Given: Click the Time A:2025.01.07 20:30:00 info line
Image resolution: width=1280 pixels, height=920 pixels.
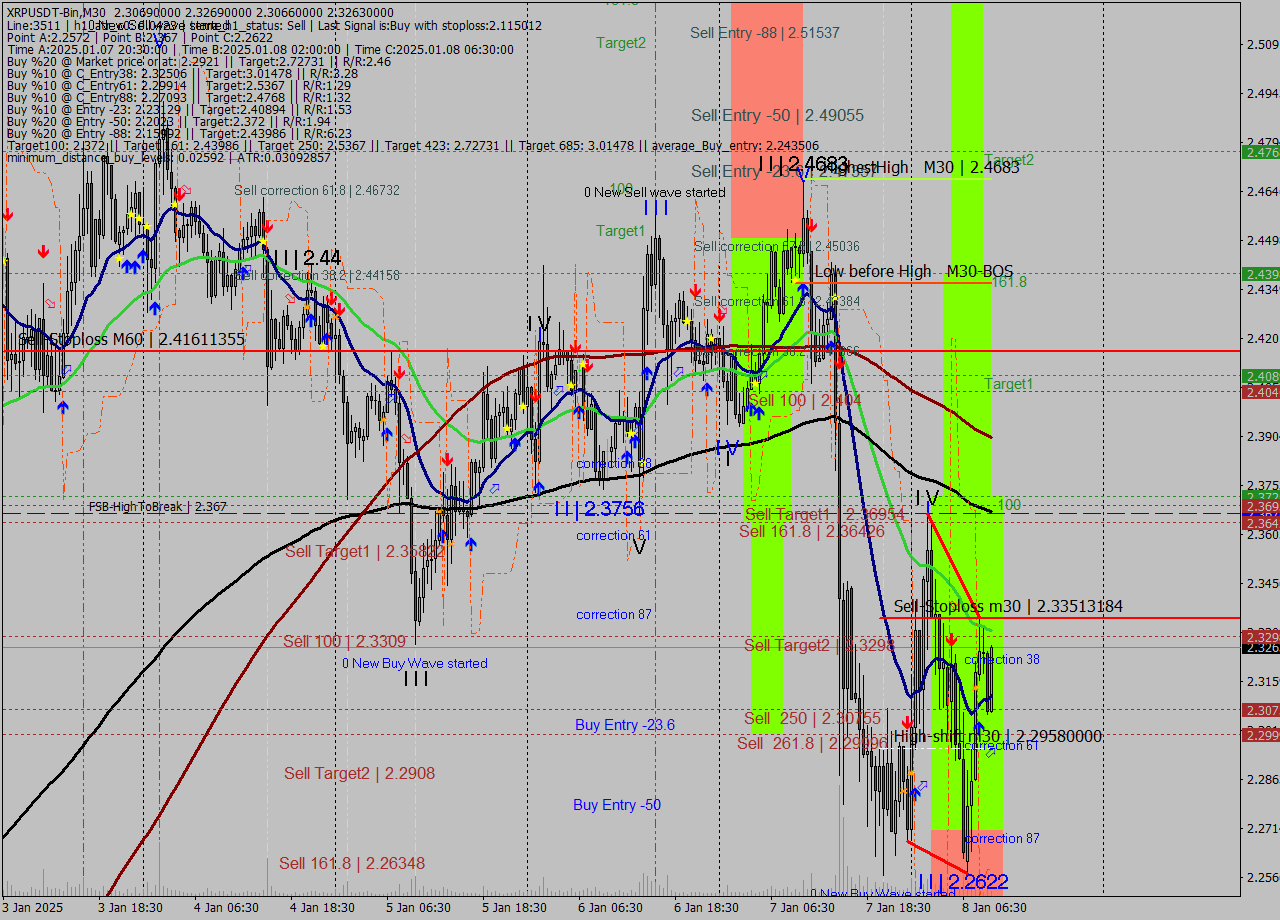Looking at the screenshot, I should click(x=262, y=49).
